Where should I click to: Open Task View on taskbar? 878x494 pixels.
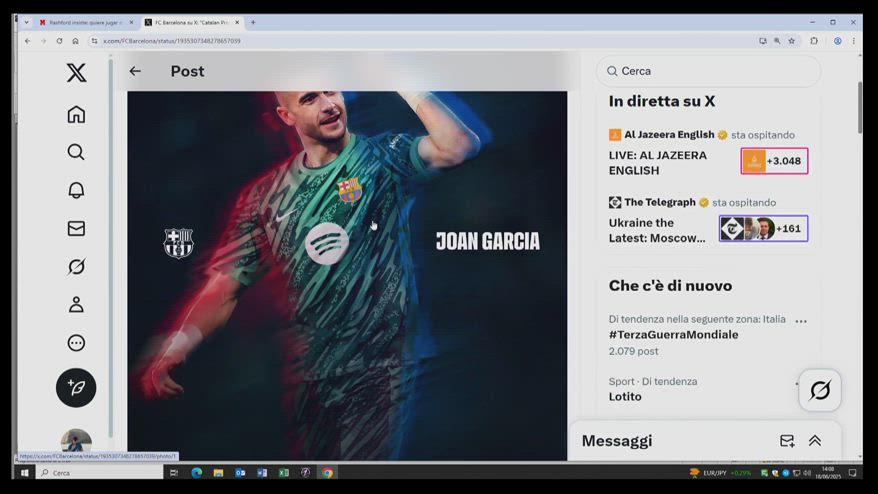point(174,473)
